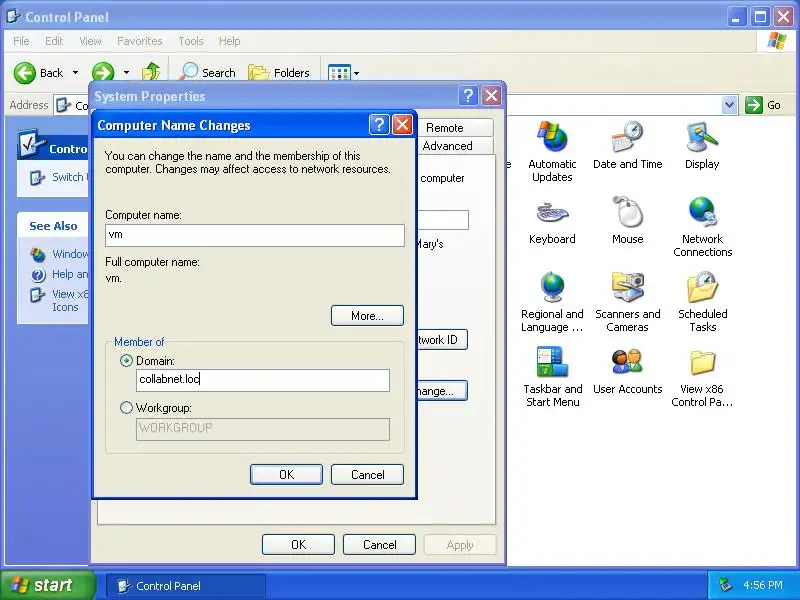
Task: Click help question mark in Computer Name Changes
Action: click(x=379, y=125)
